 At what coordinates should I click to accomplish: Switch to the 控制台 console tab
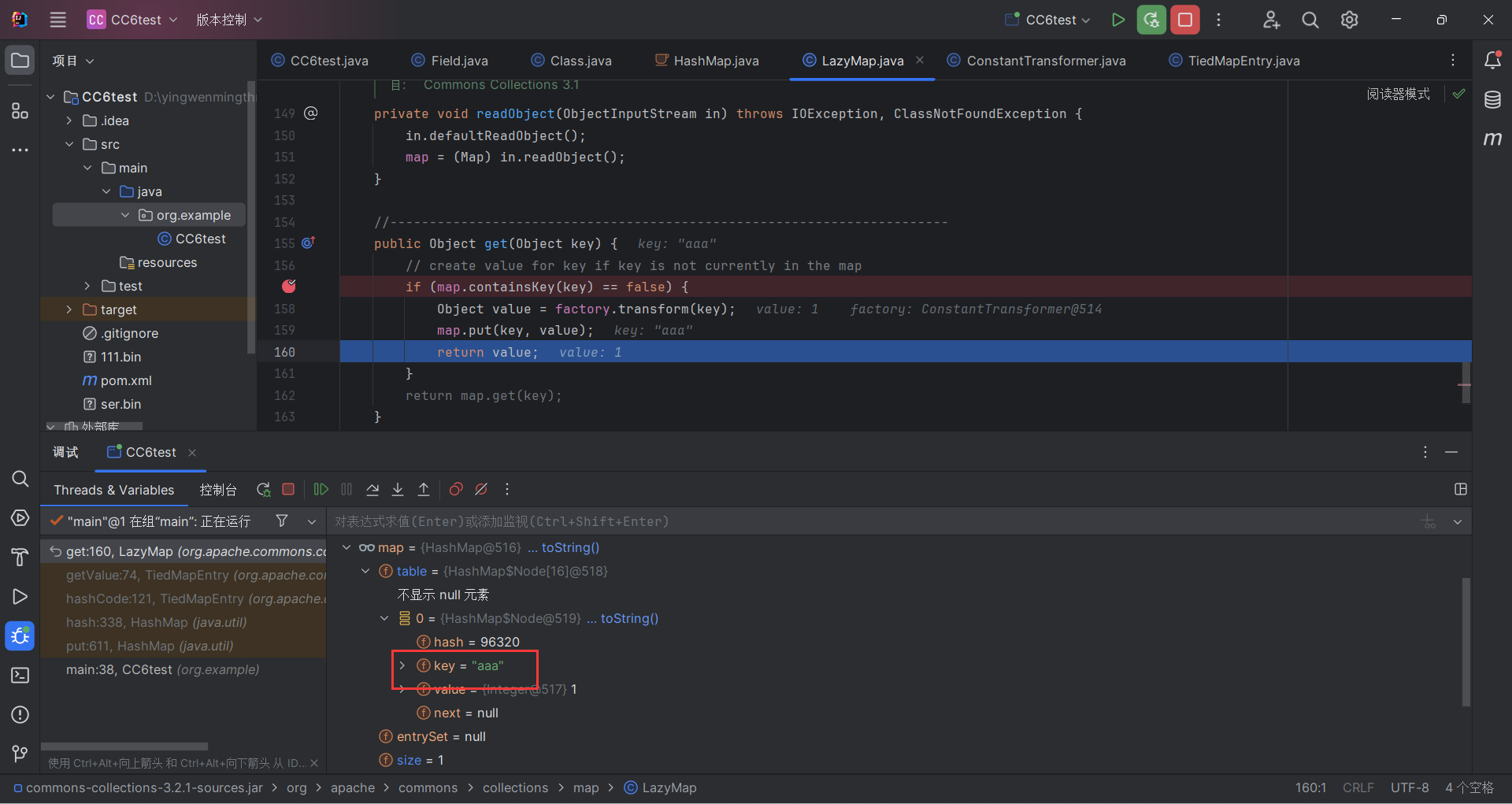[x=218, y=490]
